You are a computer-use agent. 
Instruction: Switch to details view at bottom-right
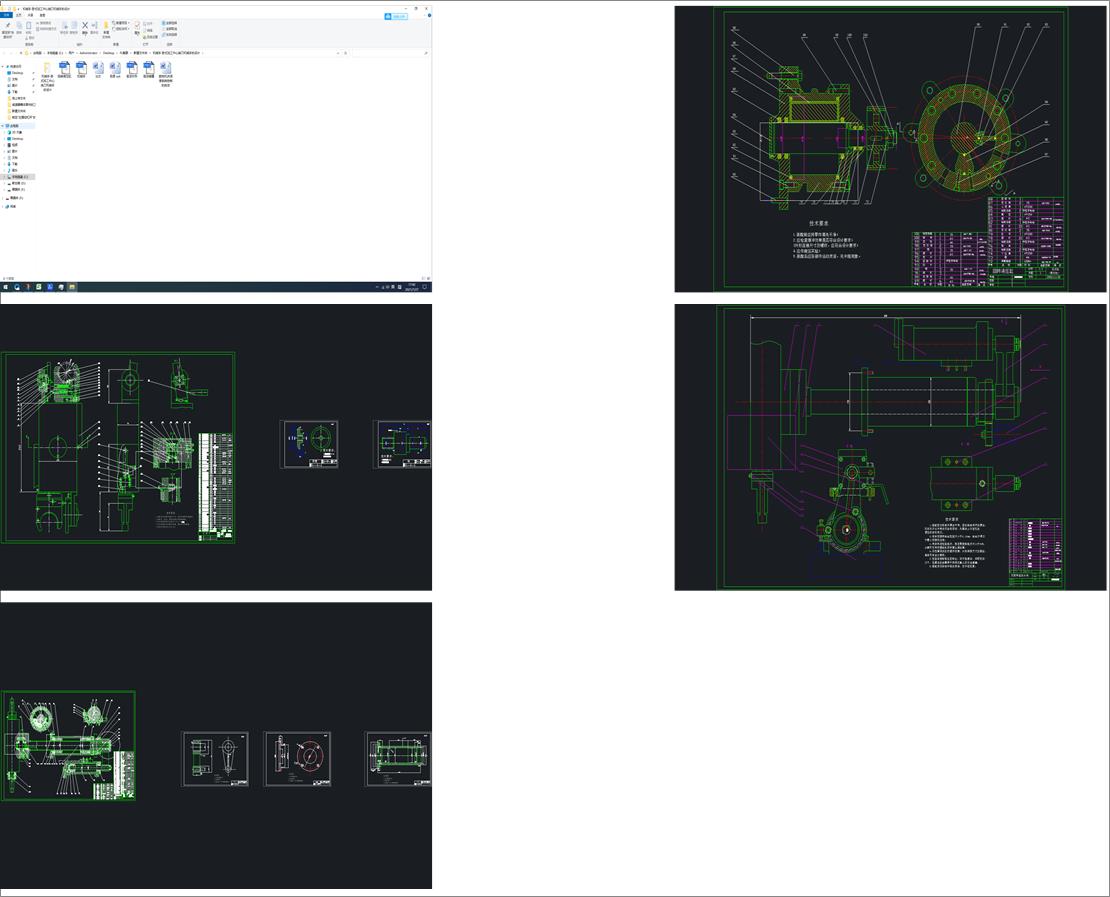(x=421, y=279)
